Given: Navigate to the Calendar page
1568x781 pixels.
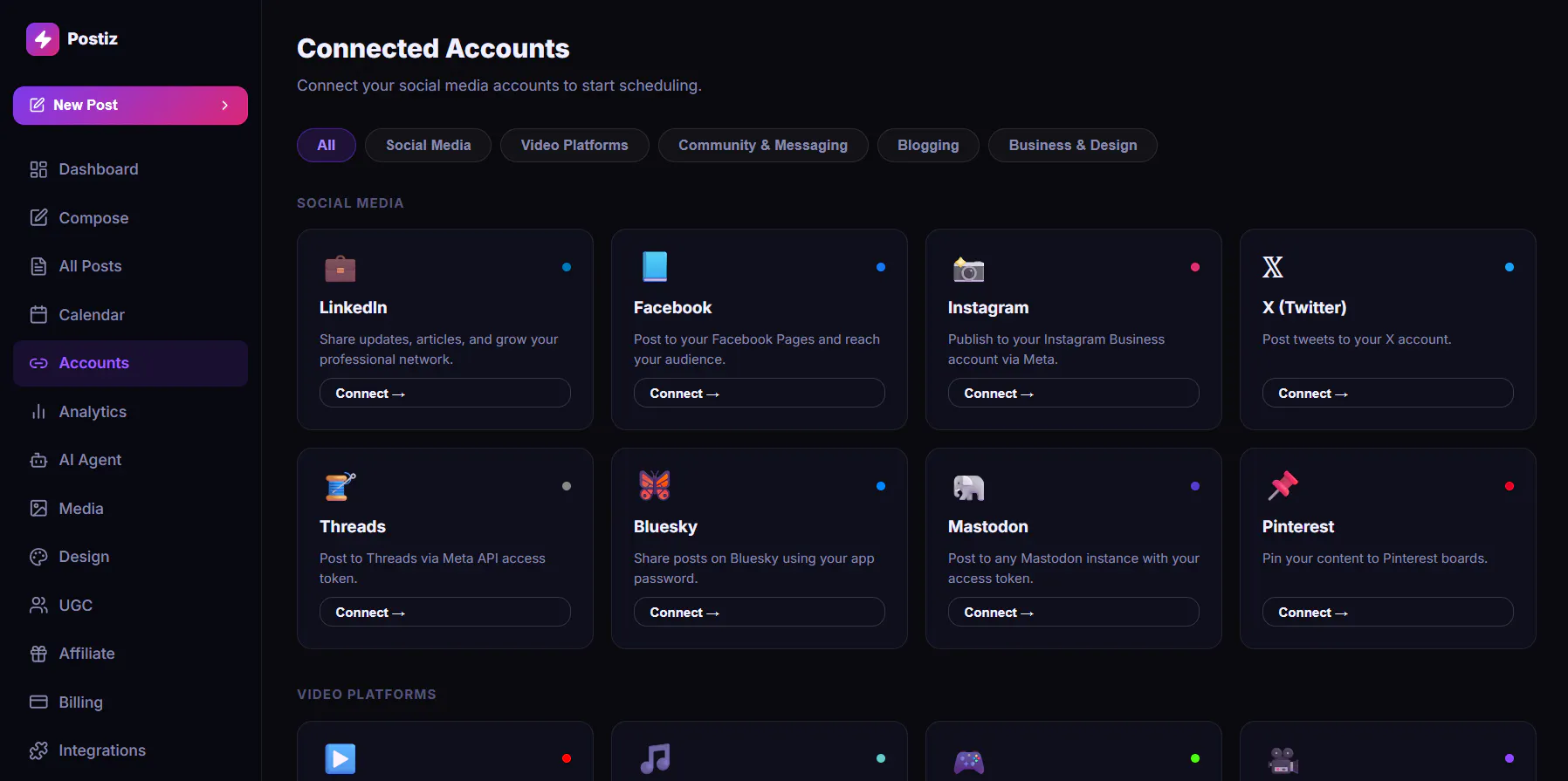Looking at the screenshot, I should click(x=130, y=315).
